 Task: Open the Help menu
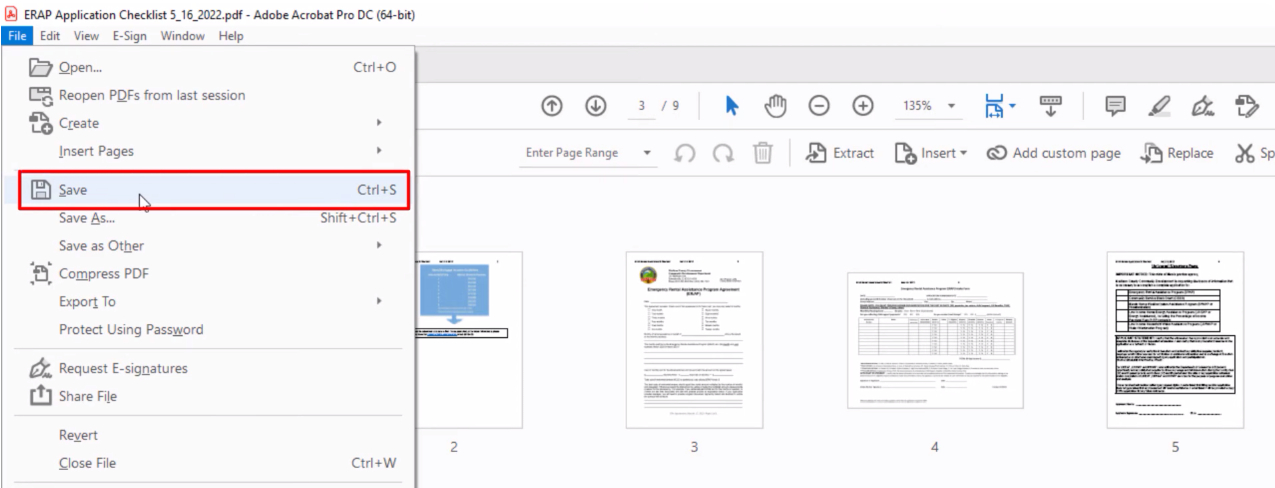click(x=231, y=36)
